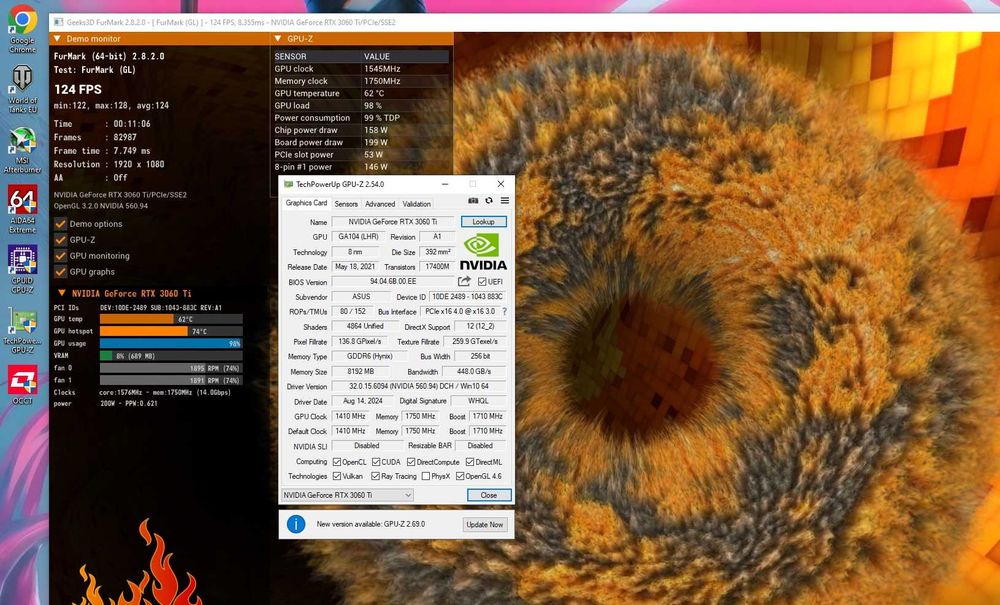Click the fan 1 RPM bar

(x=171, y=380)
